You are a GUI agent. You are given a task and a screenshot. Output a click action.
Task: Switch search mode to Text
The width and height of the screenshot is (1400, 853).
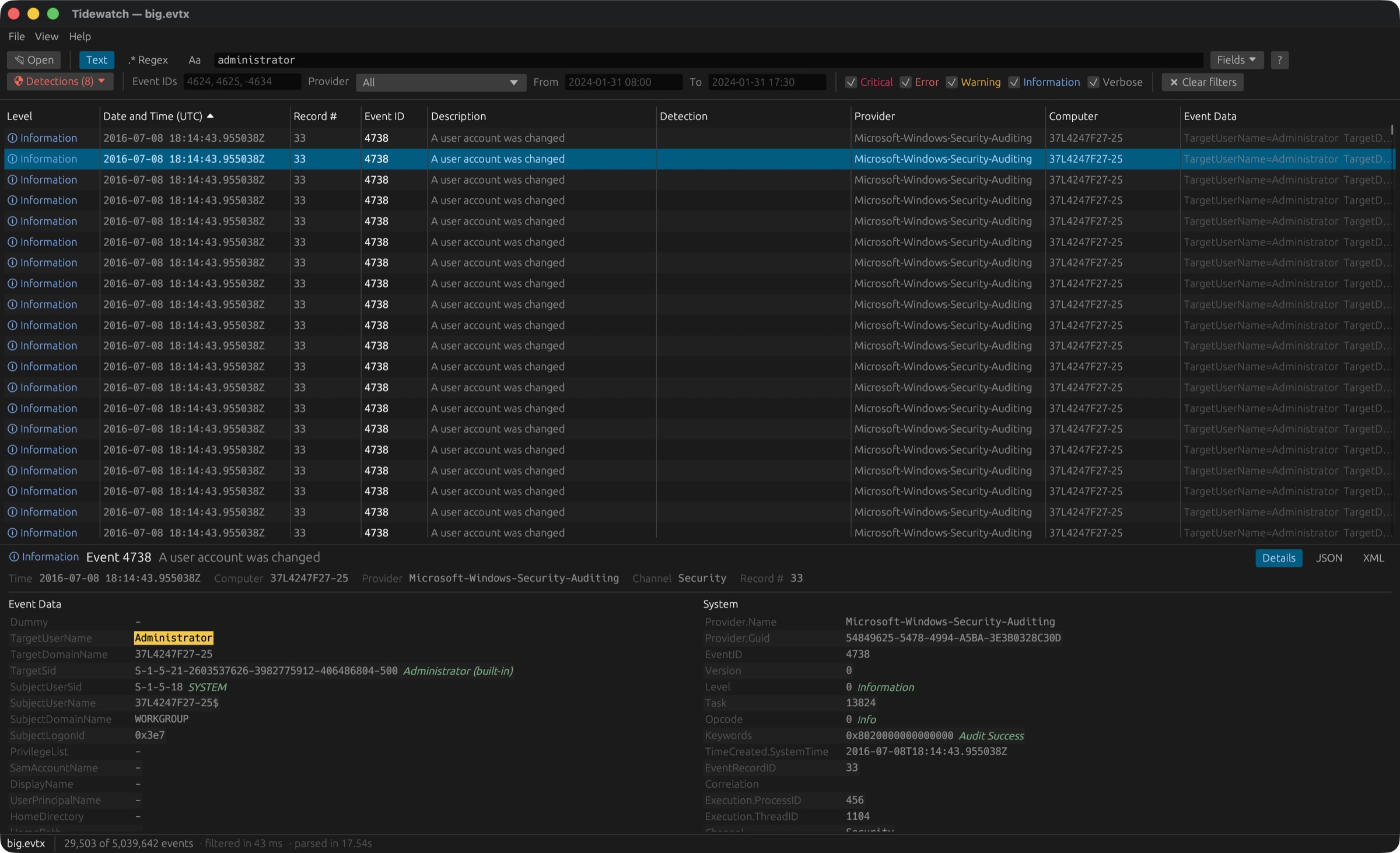coord(96,60)
